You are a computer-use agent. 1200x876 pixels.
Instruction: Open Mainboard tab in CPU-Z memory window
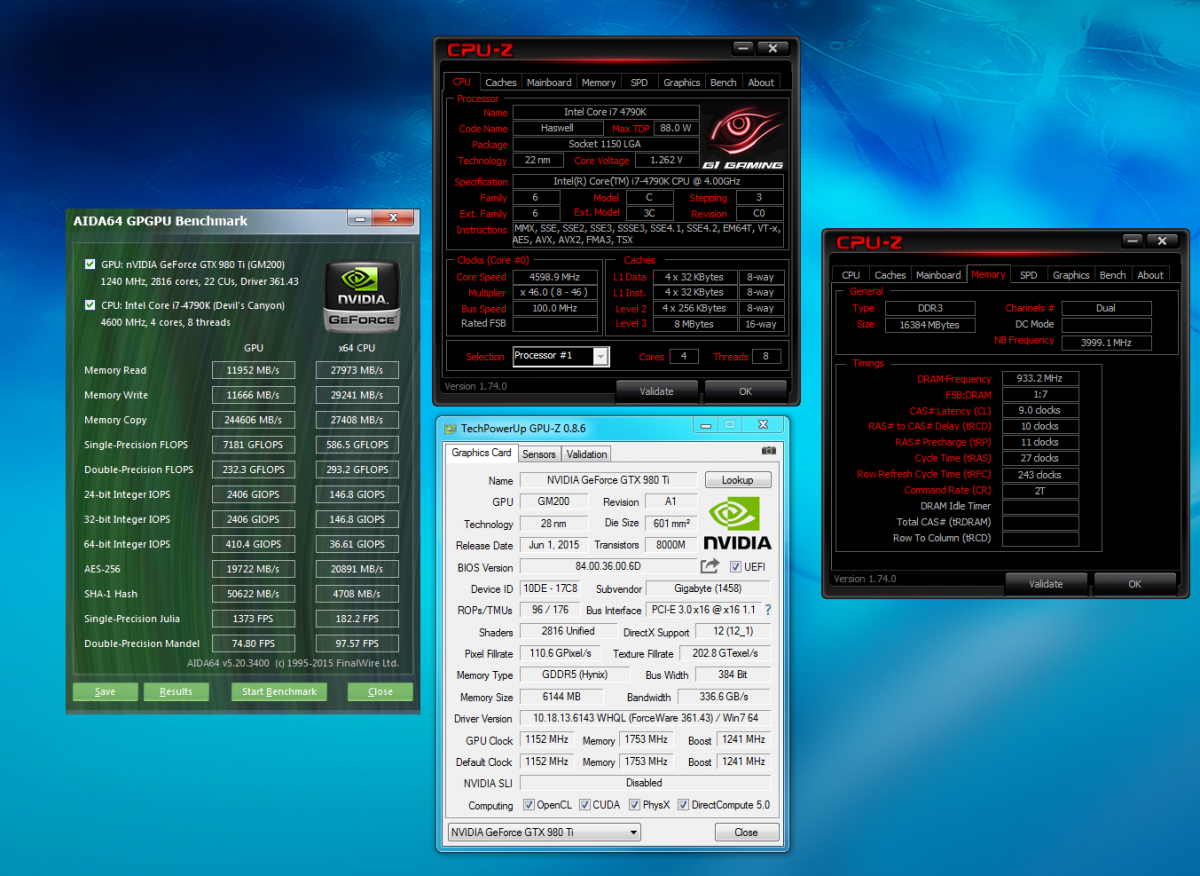point(939,275)
